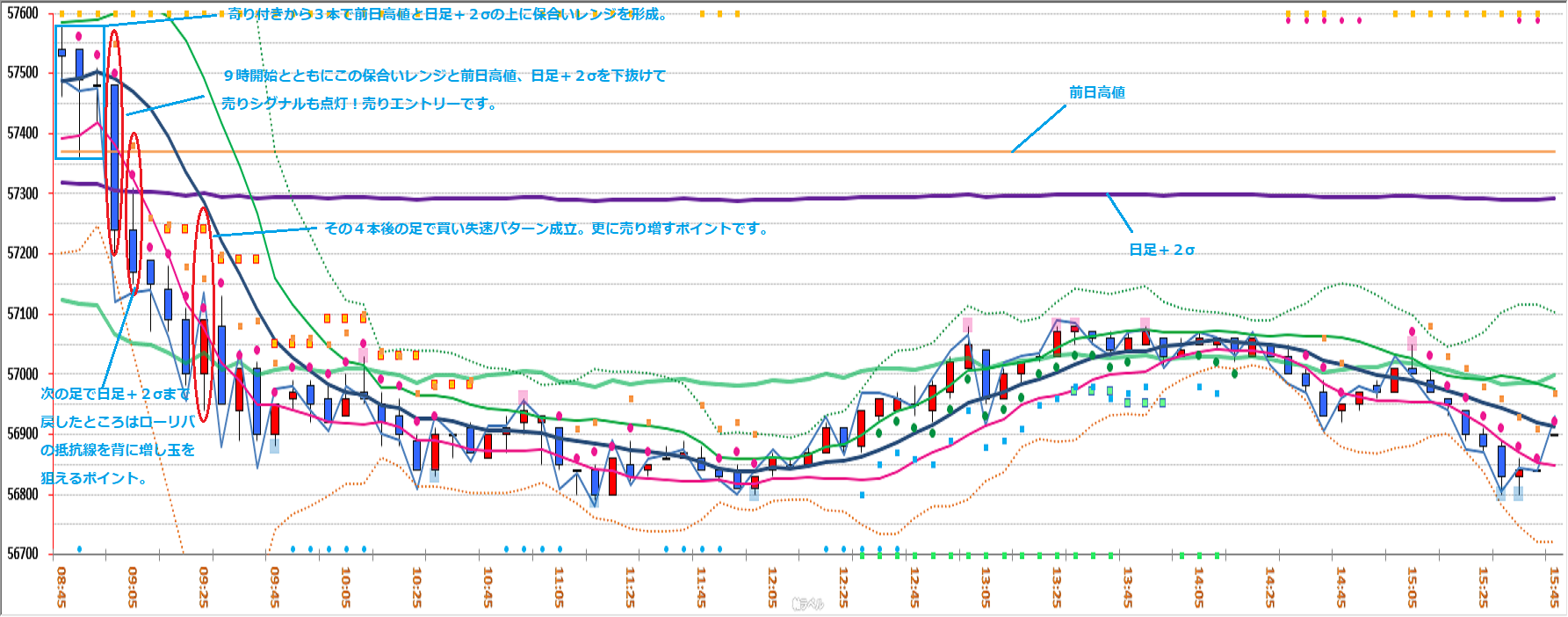Select the 15:45 time axis label
Image resolution: width=1568 pixels, height=617 pixels.
tap(1554, 586)
